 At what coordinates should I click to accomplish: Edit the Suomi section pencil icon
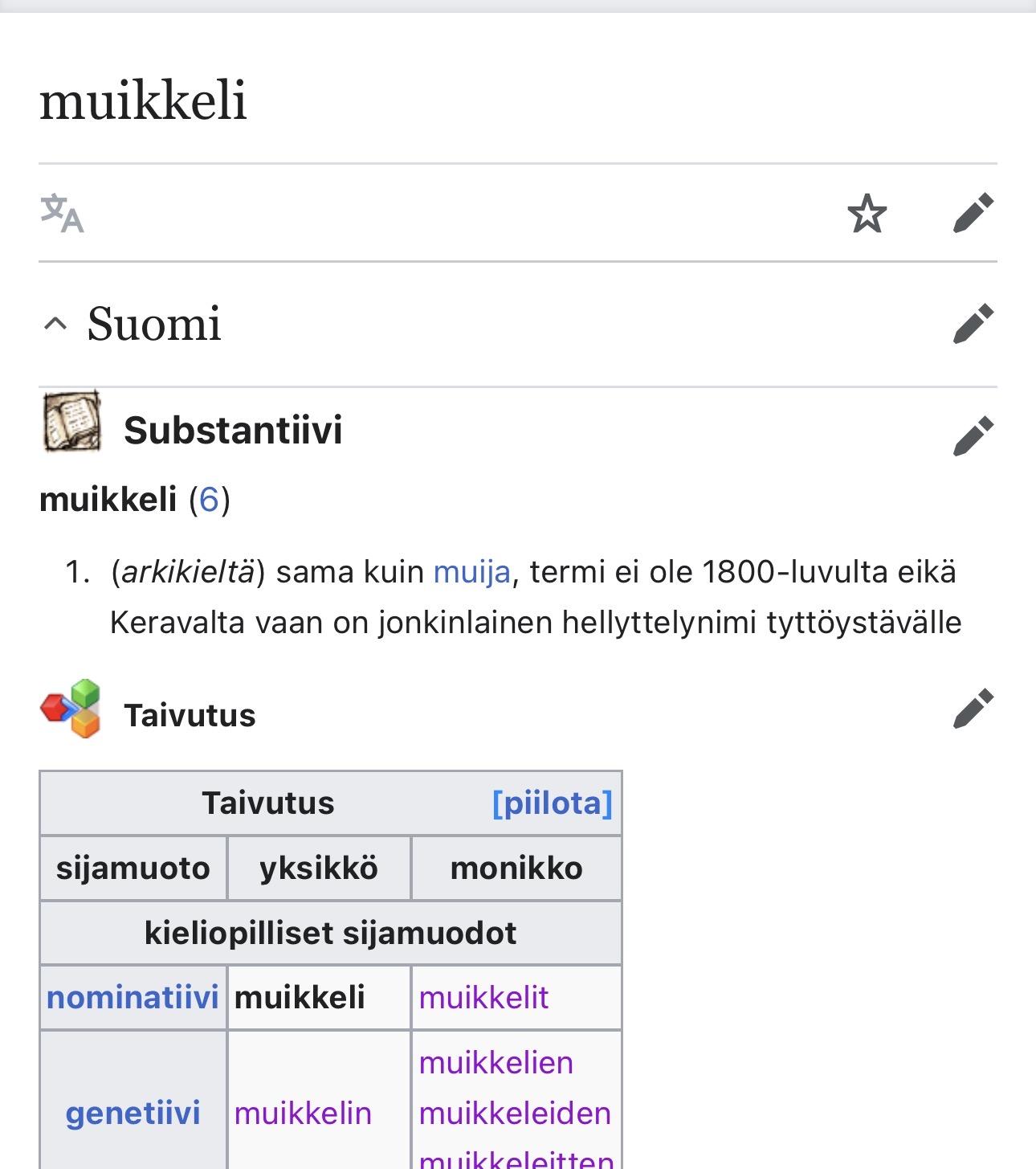click(x=973, y=324)
